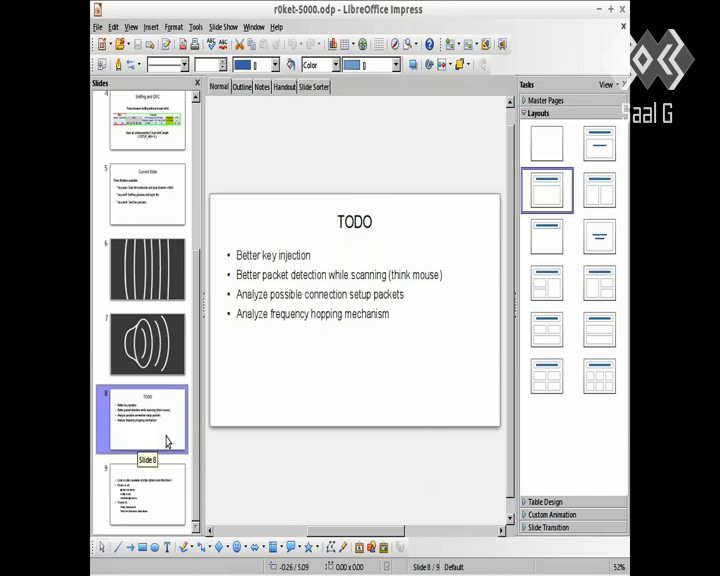Insert a table using the Table icon
Screen dimensions: 720x576
tap(344, 44)
